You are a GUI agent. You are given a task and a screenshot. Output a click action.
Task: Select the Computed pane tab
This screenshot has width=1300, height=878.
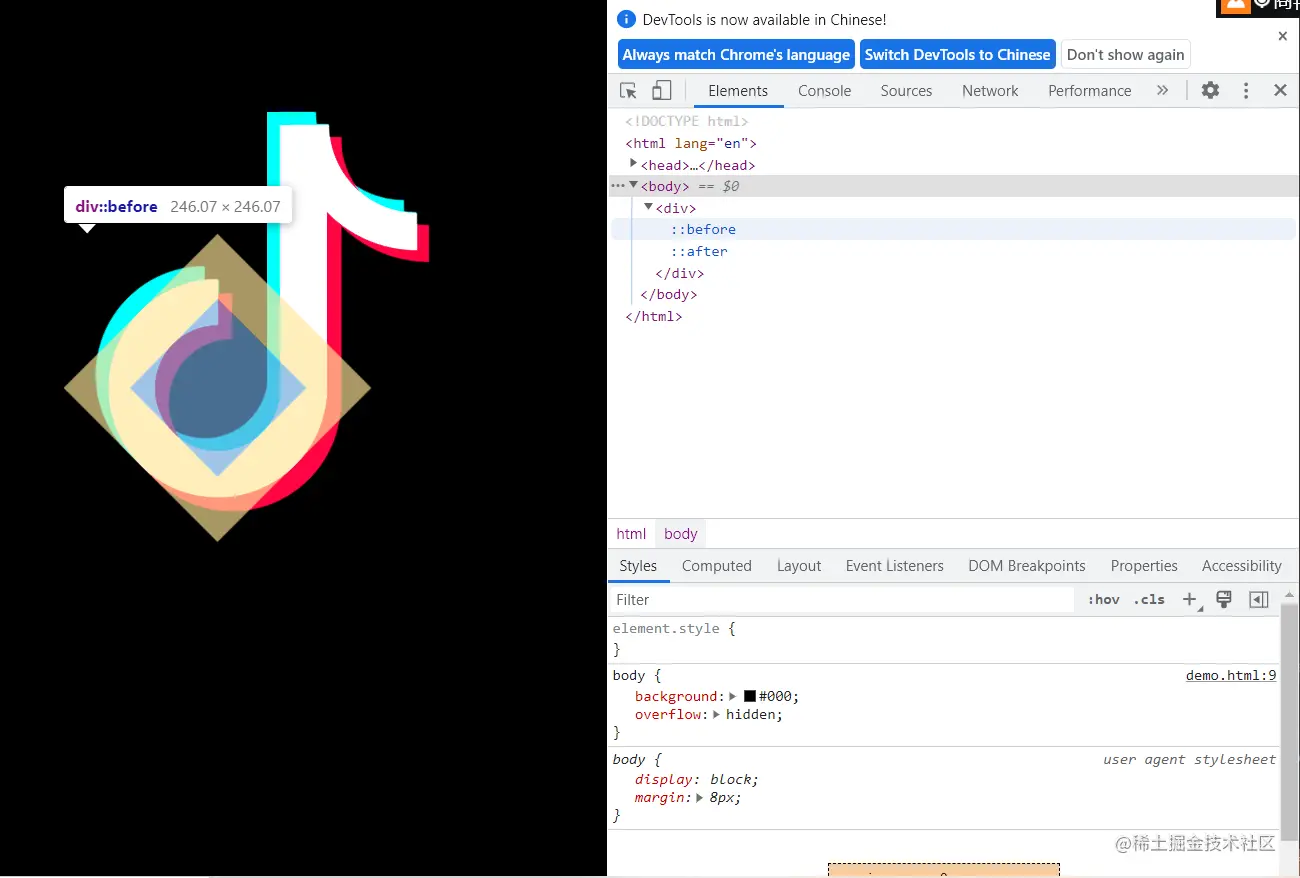[716, 565]
